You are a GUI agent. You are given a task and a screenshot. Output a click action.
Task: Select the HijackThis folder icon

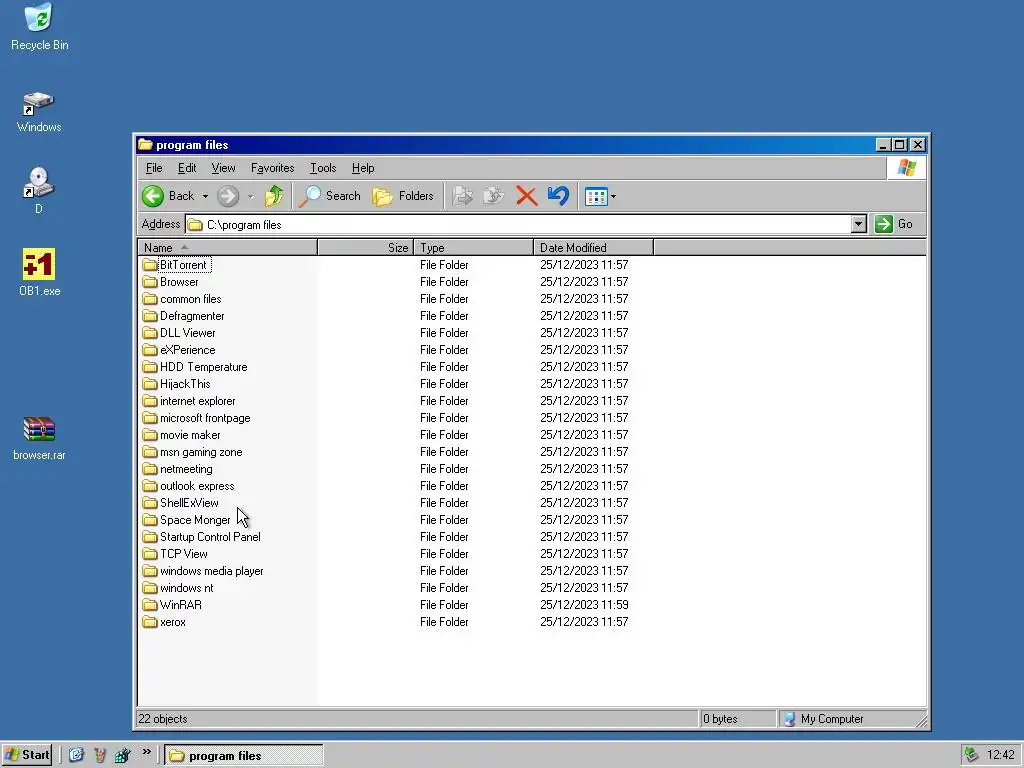[x=150, y=383]
